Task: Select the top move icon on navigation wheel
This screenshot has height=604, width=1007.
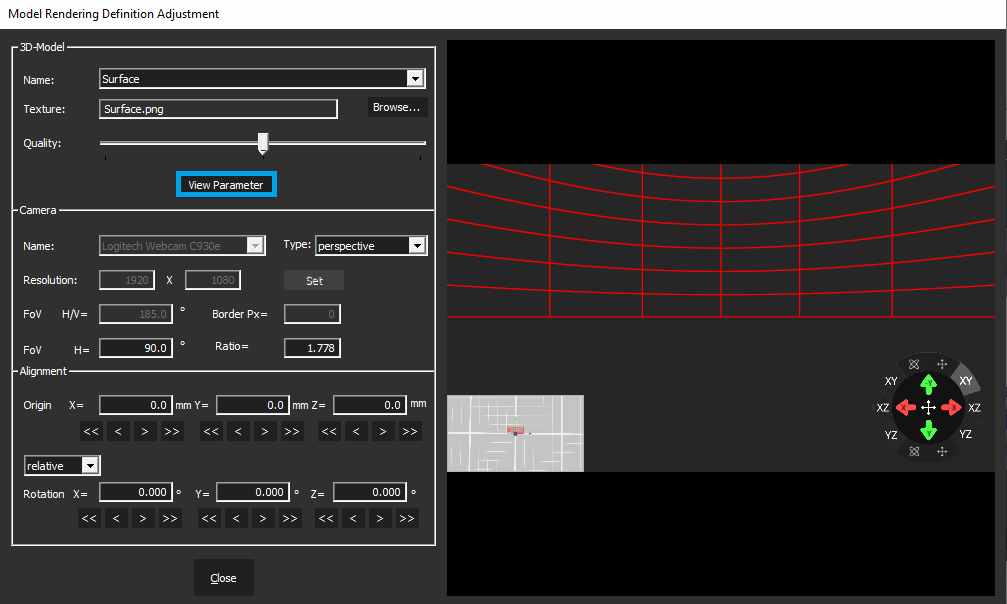Action: pyautogui.click(x=942, y=365)
